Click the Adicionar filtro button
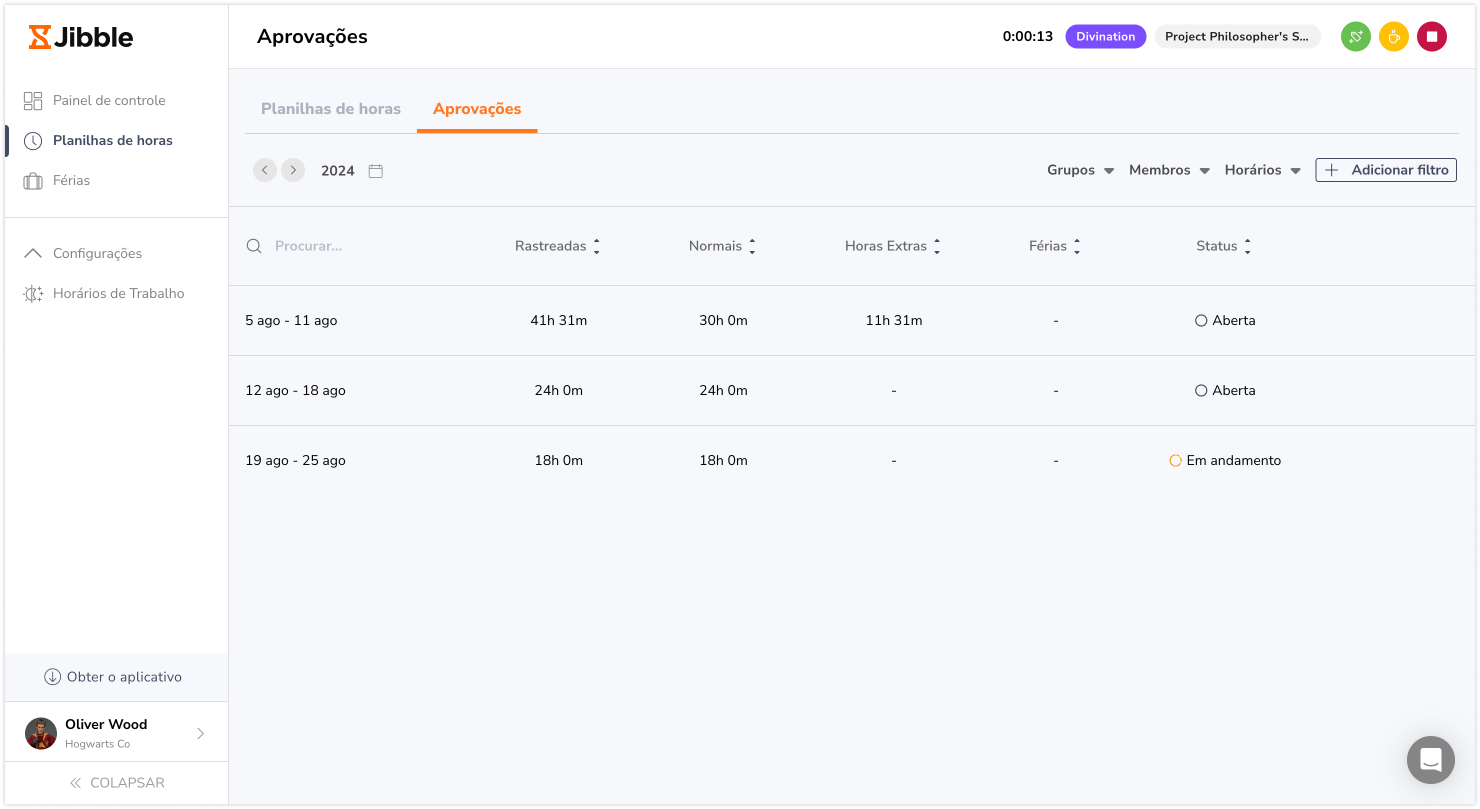 tap(1385, 170)
